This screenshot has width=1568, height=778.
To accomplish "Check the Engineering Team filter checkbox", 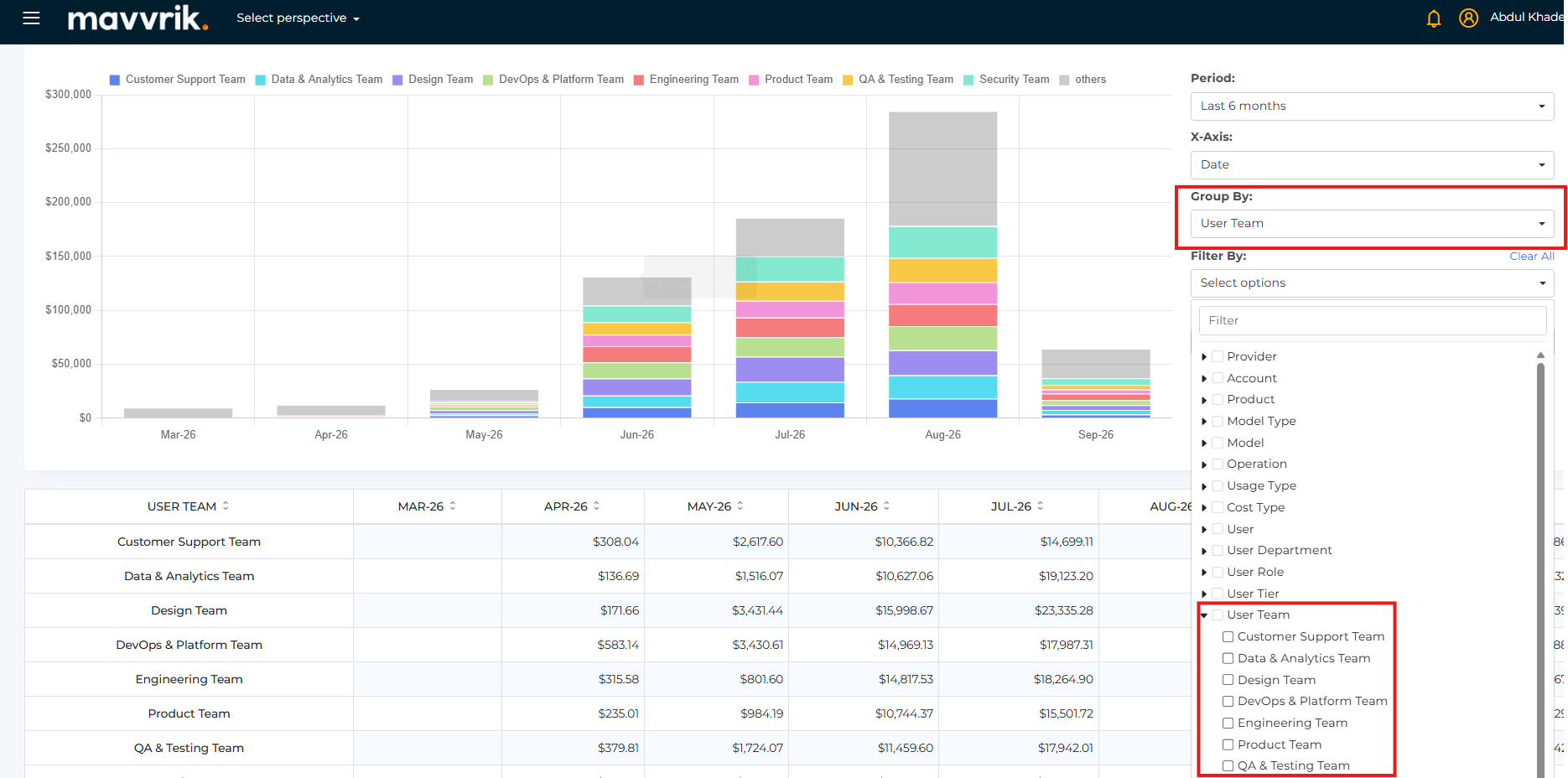I will pyautogui.click(x=1228, y=723).
